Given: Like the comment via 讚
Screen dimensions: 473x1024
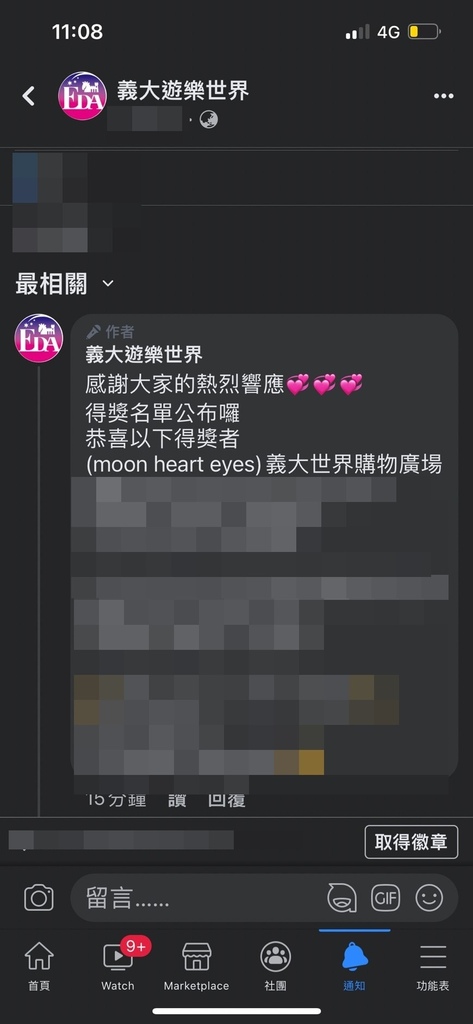Looking at the screenshot, I should pos(176,799).
